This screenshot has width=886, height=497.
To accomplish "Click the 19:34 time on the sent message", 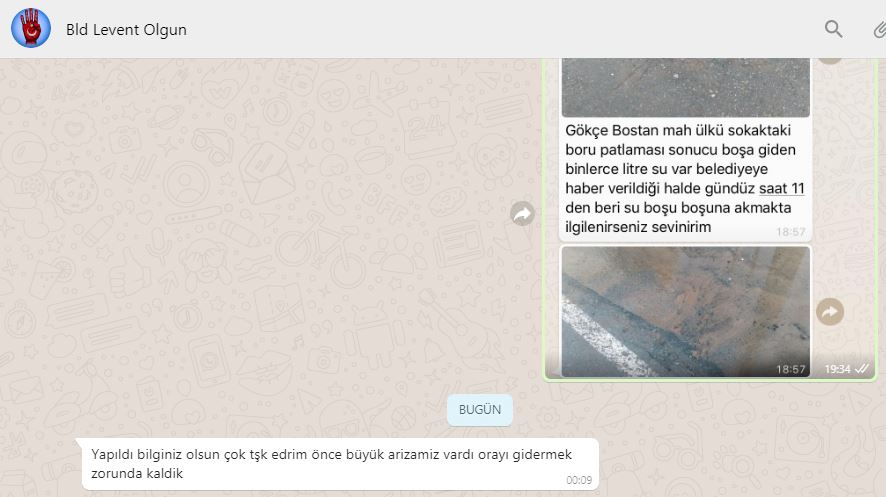I will (x=836, y=369).
